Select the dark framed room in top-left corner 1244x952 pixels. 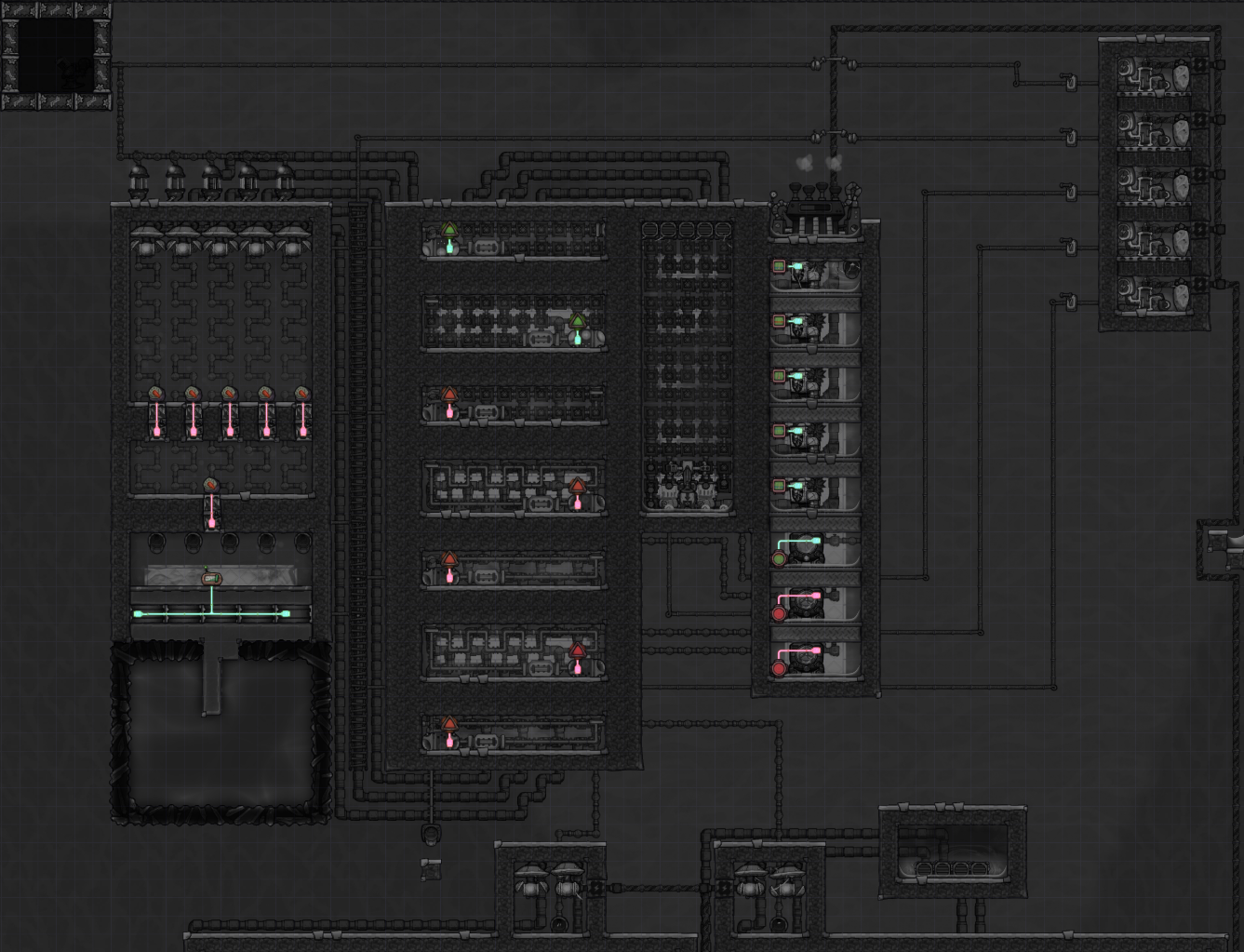(56, 56)
